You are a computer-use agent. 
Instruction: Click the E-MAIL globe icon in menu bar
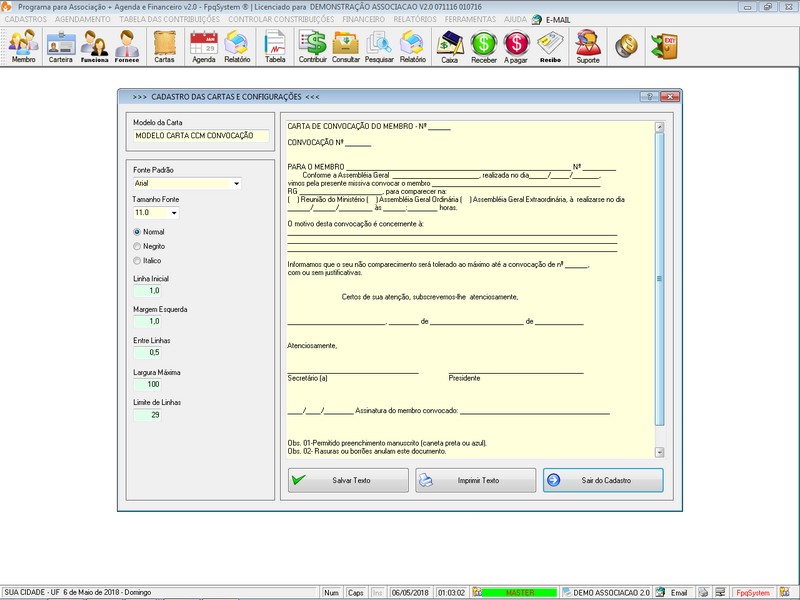[536, 19]
